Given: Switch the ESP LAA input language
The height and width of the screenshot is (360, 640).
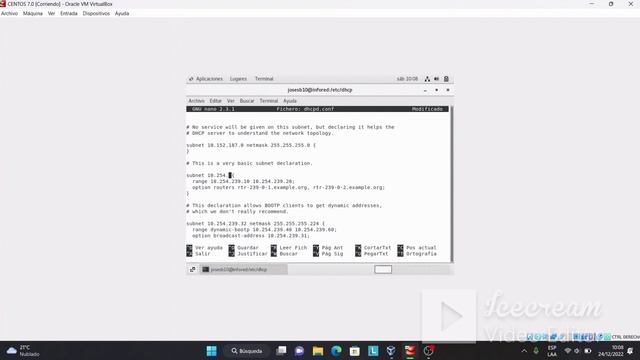Looking at the screenshot, I should [552, 351].
